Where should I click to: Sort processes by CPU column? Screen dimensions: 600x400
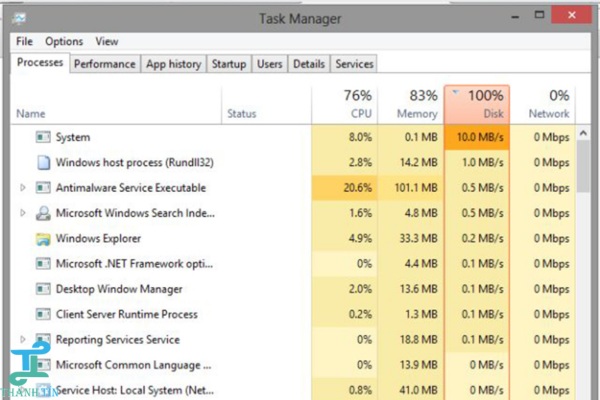344,105
